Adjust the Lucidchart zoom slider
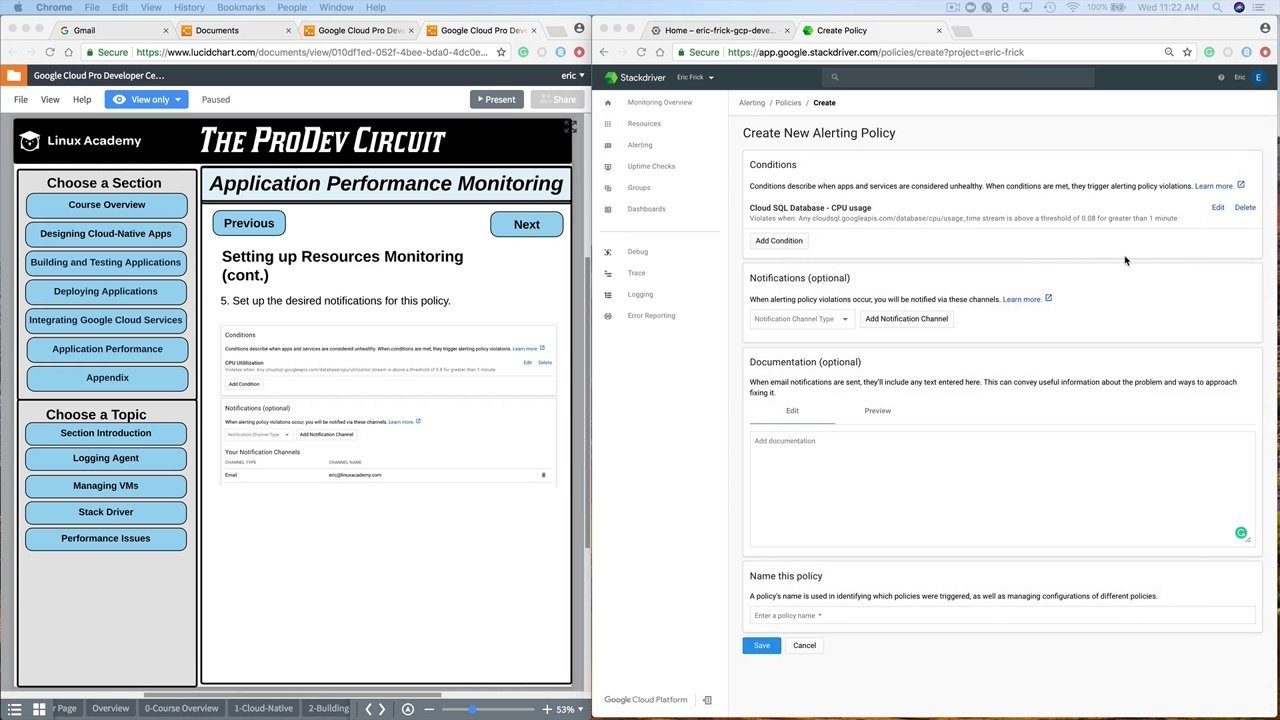 (472, 709)
